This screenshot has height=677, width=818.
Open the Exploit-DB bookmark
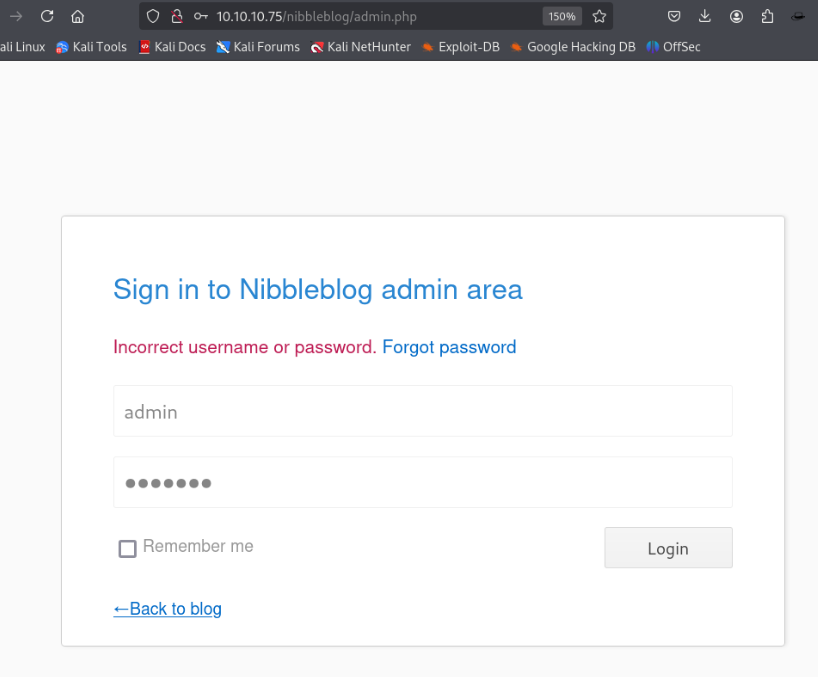tap(460, 47)
